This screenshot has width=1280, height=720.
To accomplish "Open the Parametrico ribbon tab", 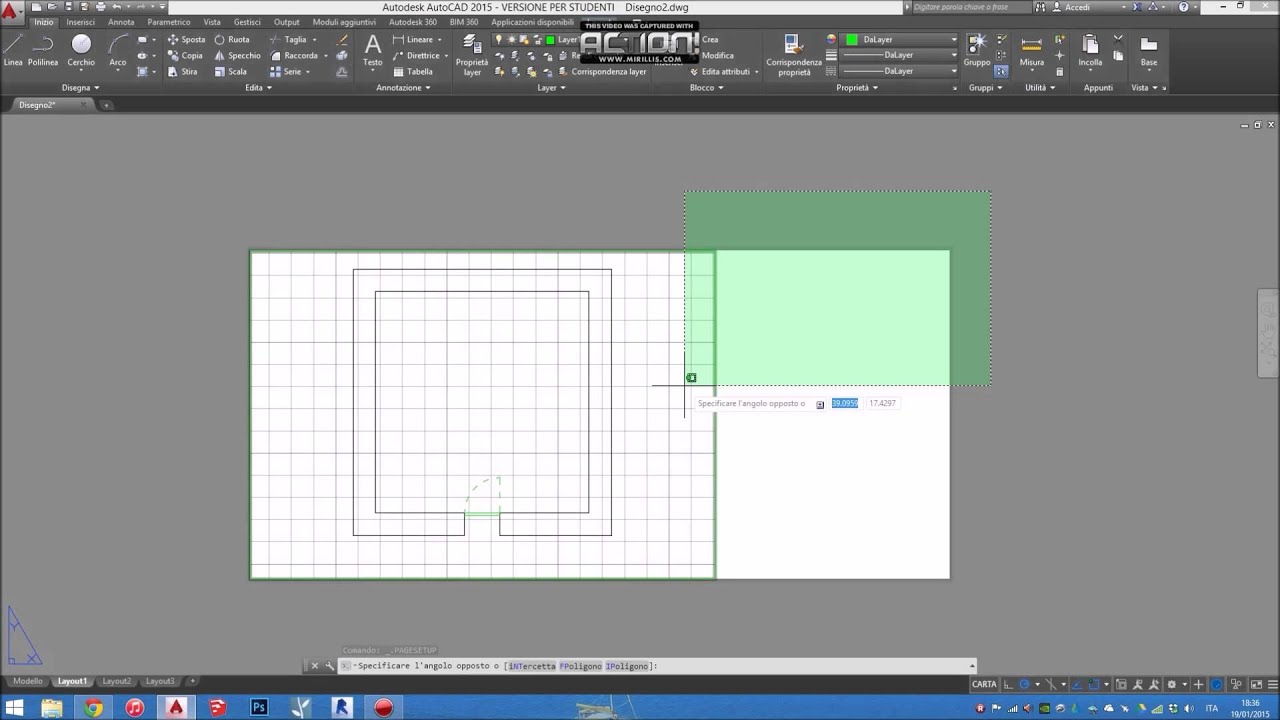I will (169, 22).
